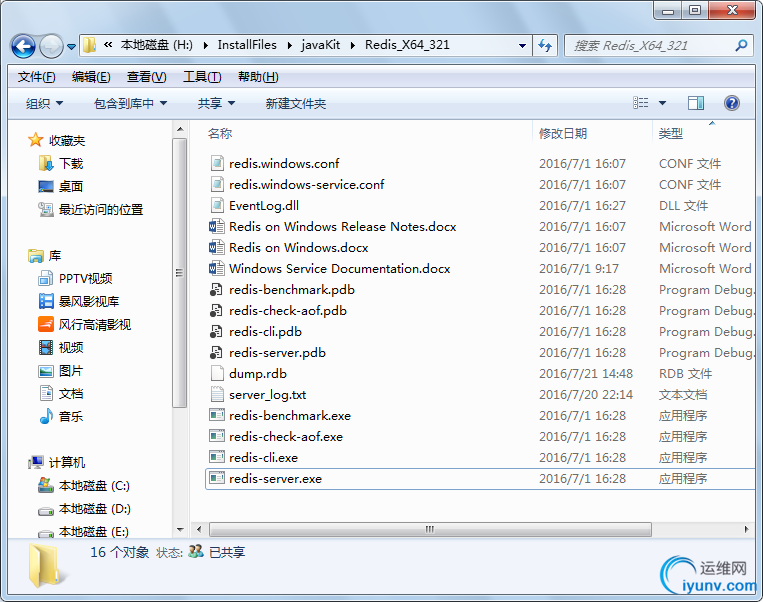Toggle the preview pane icon

(696, 103)
